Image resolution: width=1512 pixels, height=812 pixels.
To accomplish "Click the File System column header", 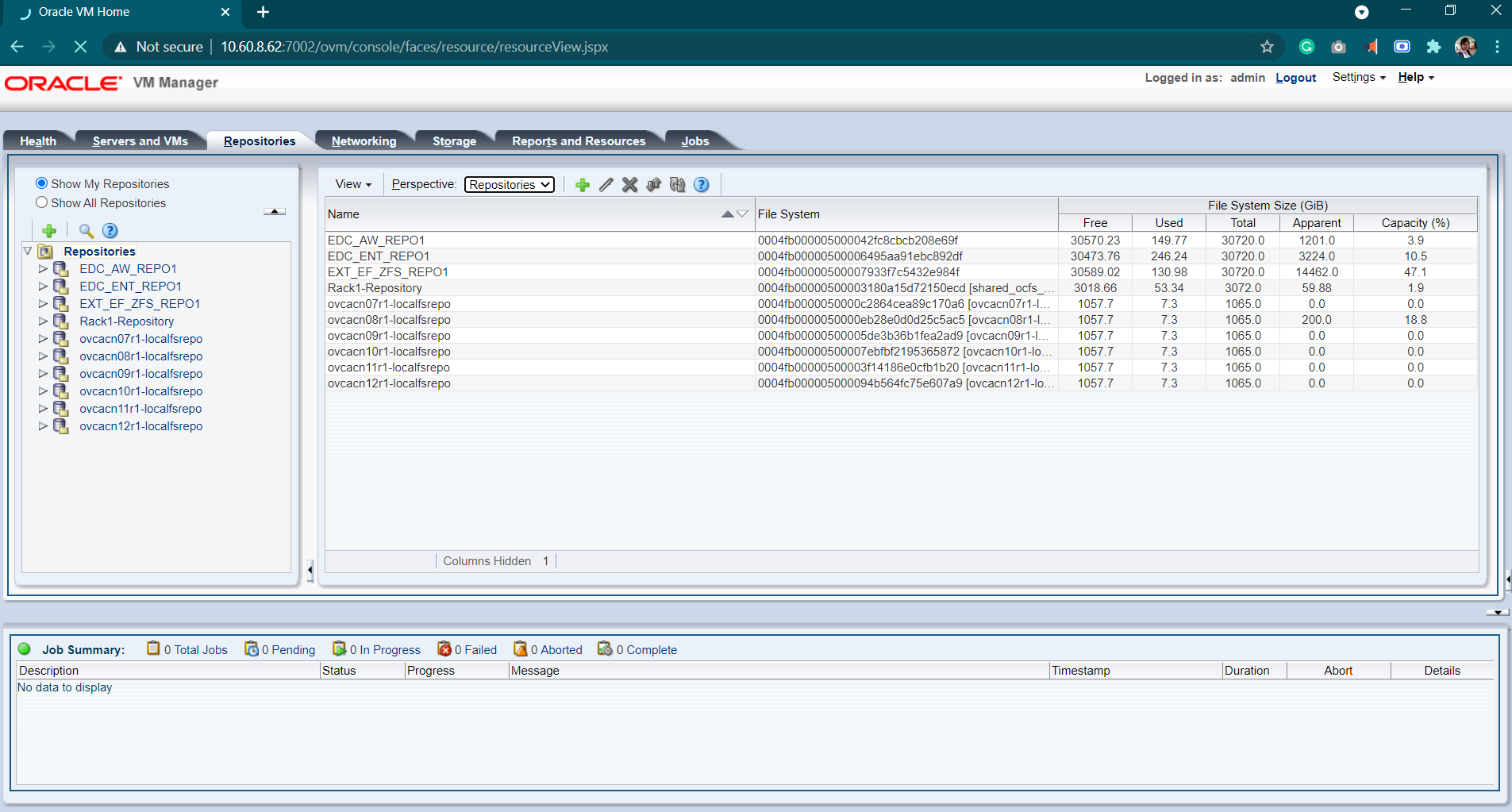I will coord(906,214).
